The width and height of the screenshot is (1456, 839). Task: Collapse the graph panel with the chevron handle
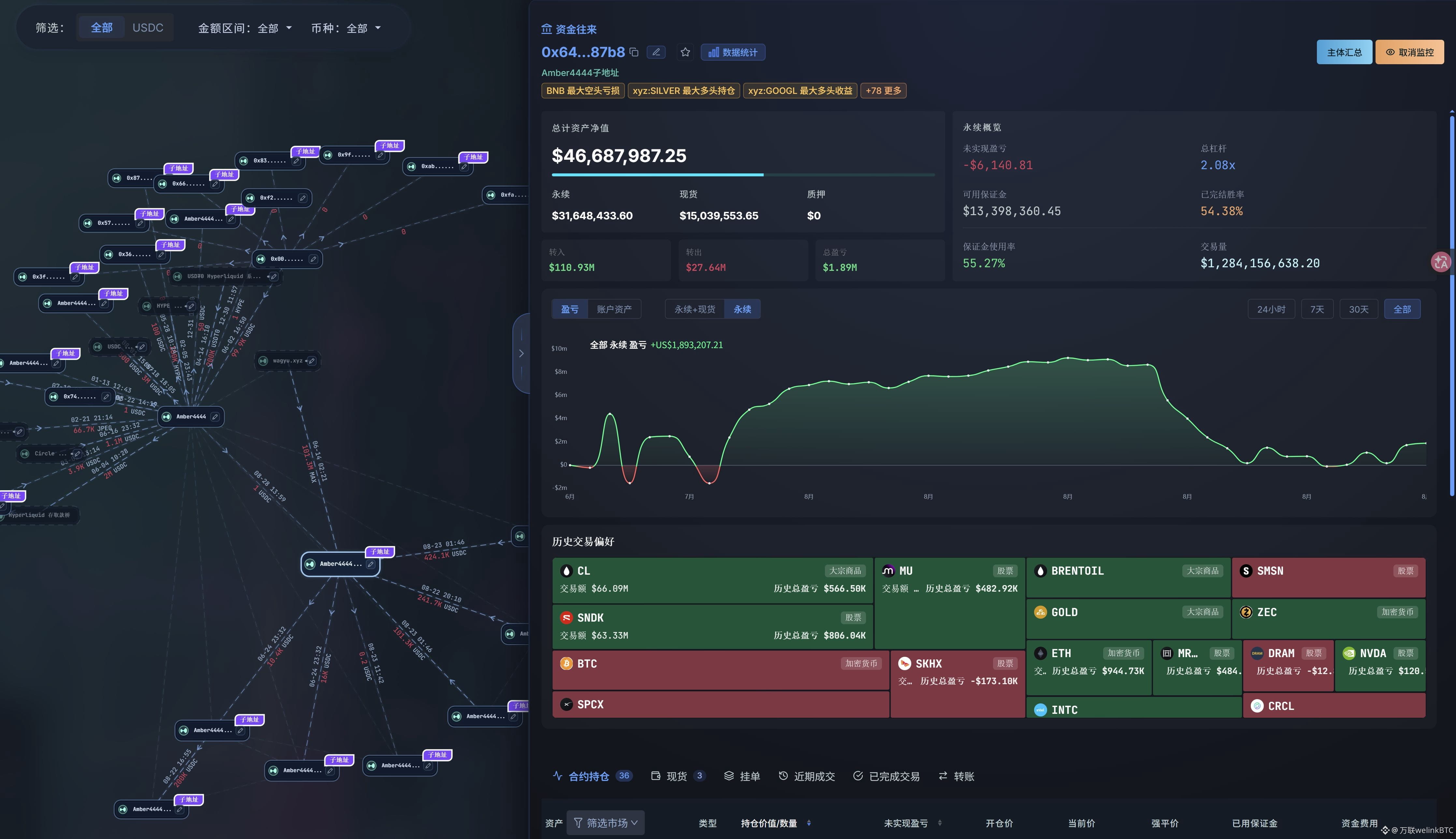(521, 353)
